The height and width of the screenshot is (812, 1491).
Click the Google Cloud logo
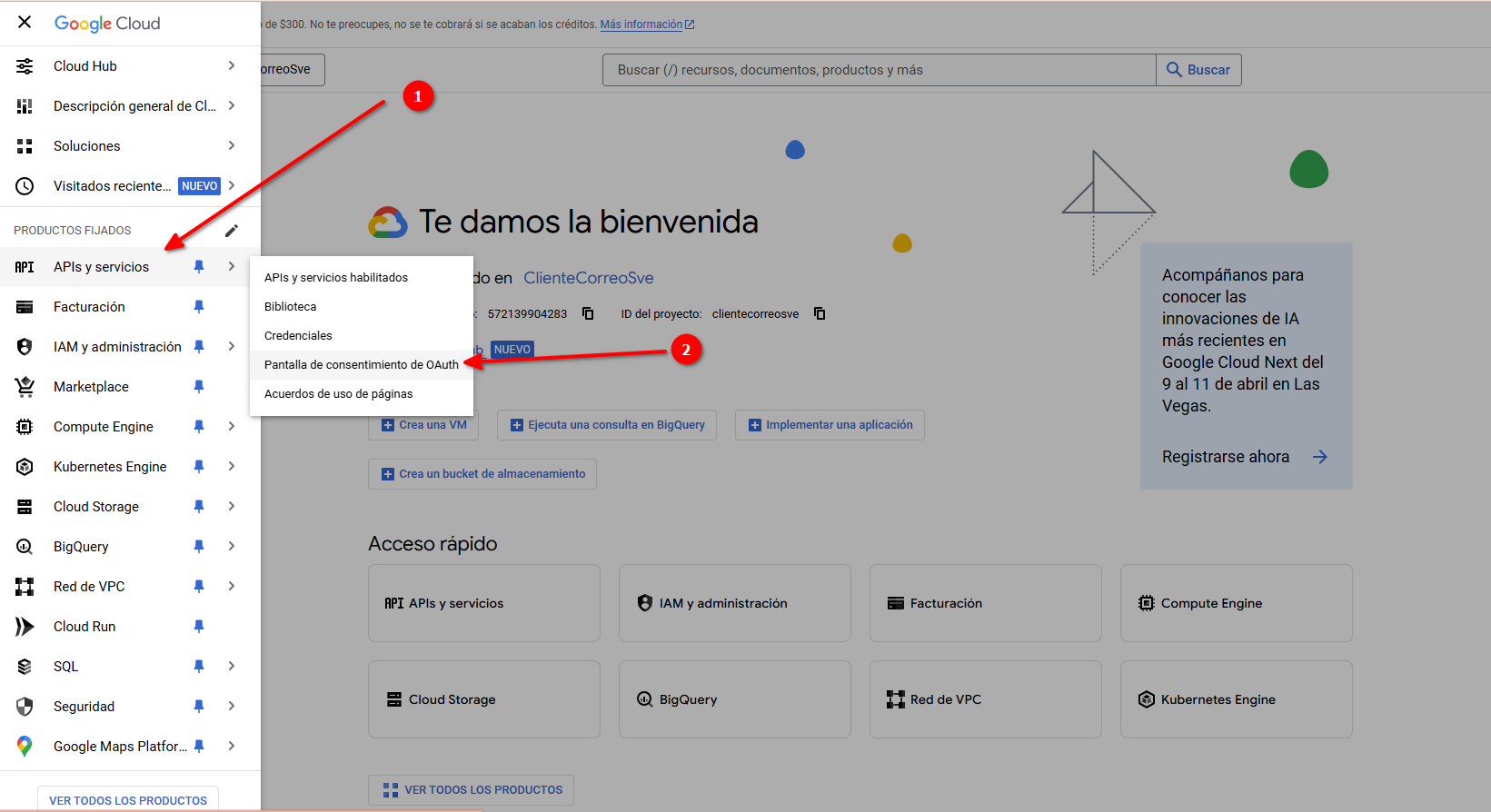click(107, 24)
